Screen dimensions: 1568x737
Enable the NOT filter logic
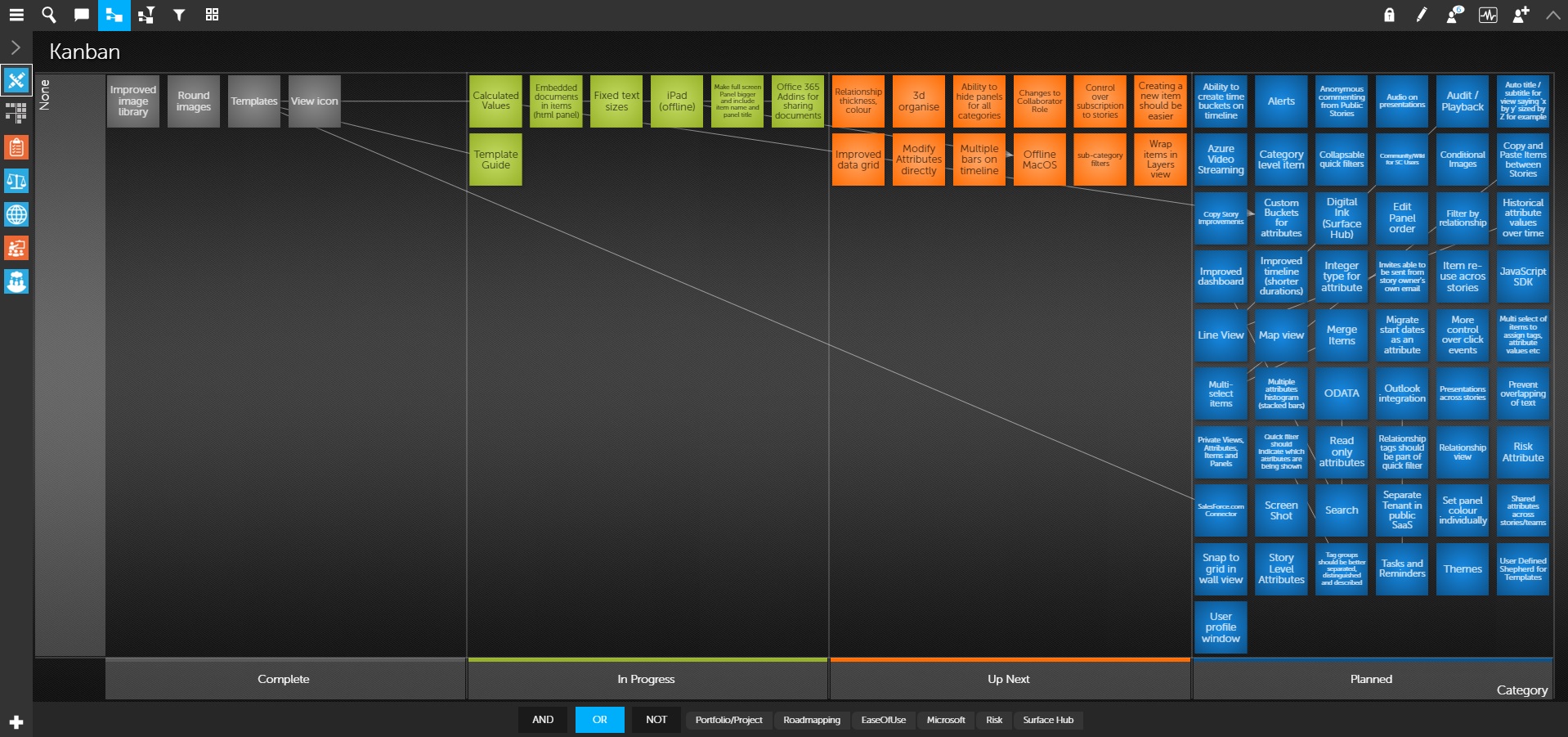[656, 720]
